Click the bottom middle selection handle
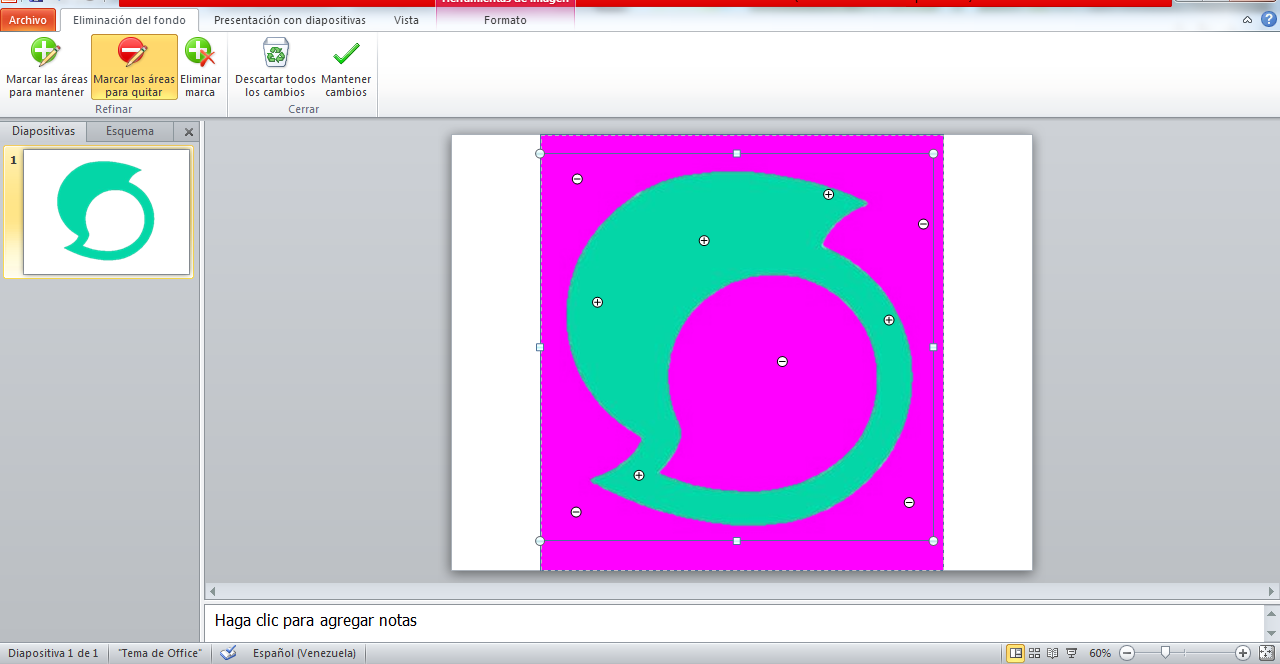The width and height of the screenshot is (1280, 664). (737, 541)
